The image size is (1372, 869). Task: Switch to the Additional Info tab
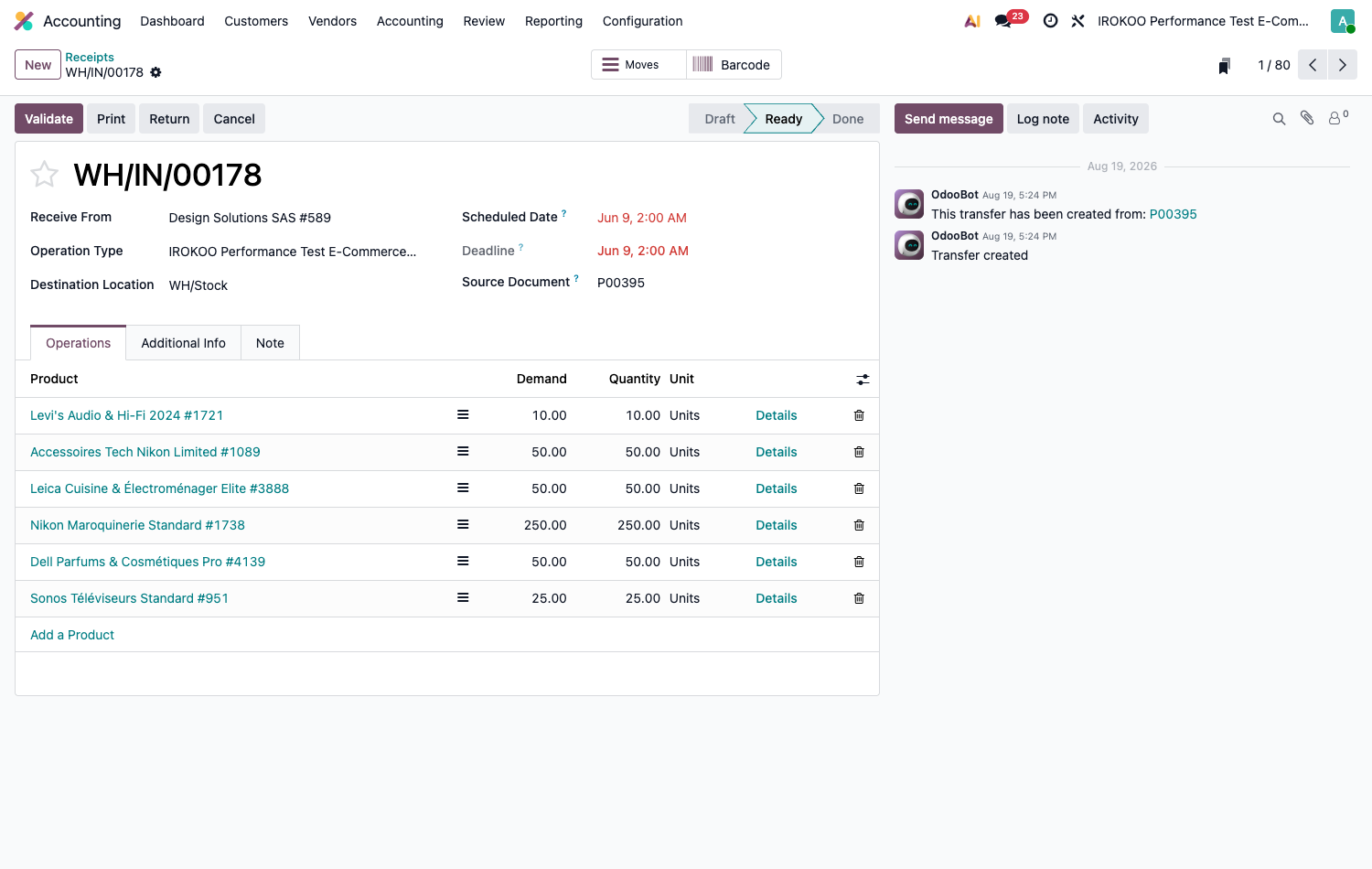pyautogui.click(x=183, y=343)
